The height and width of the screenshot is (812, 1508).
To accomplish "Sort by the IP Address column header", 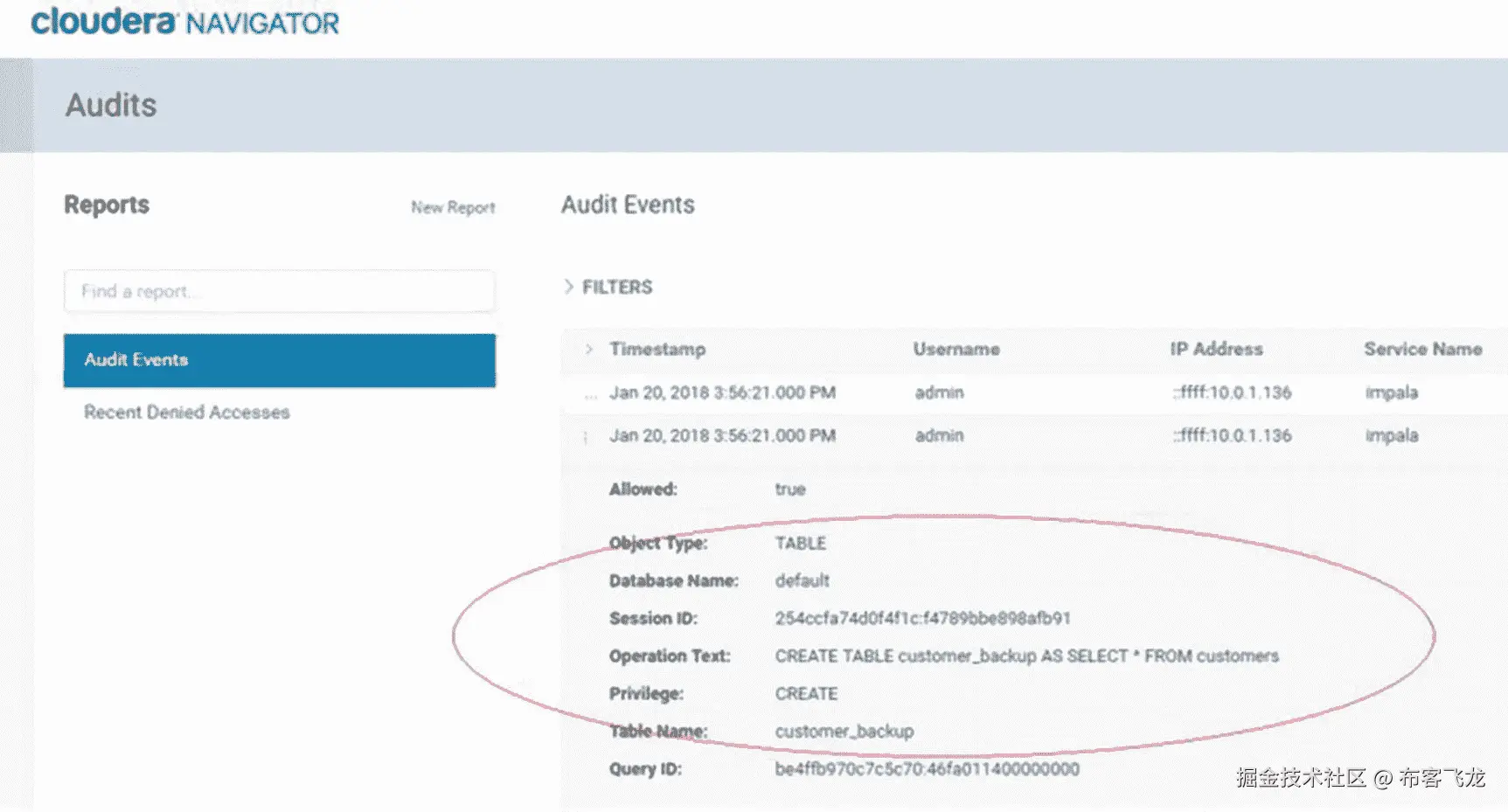I will (1217, 349).
